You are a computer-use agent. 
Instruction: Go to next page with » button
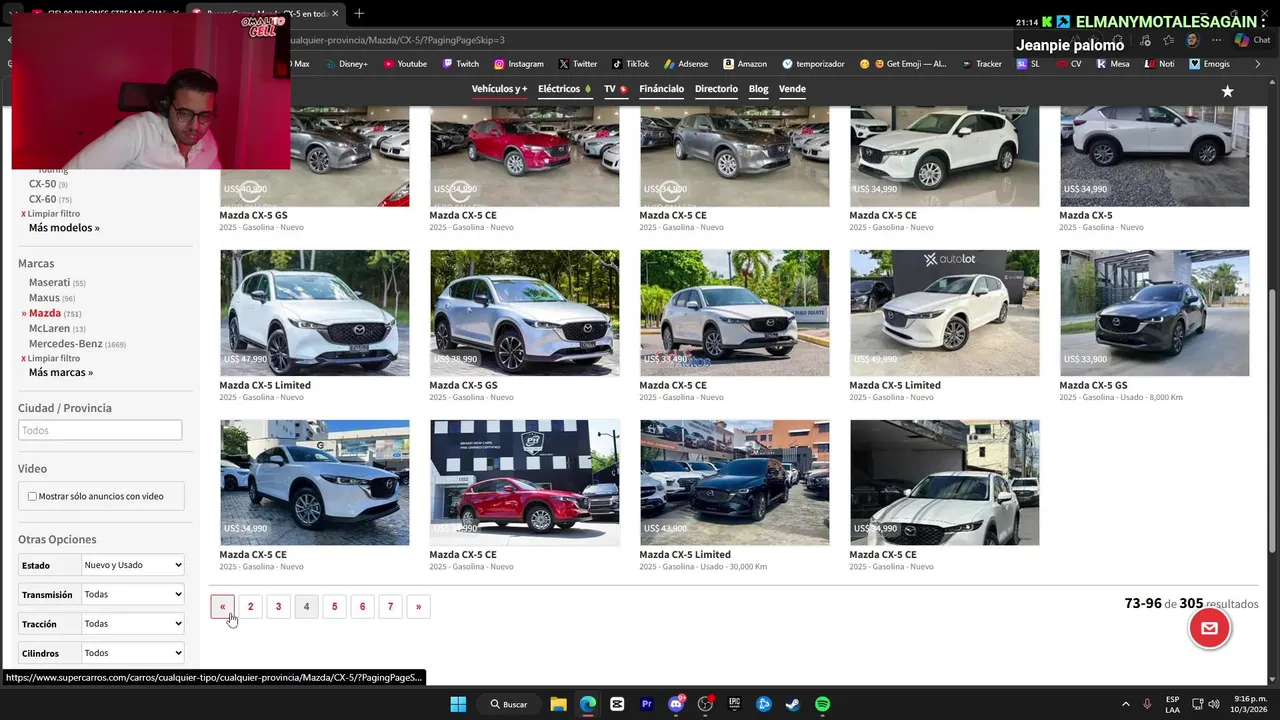[418, 606]
